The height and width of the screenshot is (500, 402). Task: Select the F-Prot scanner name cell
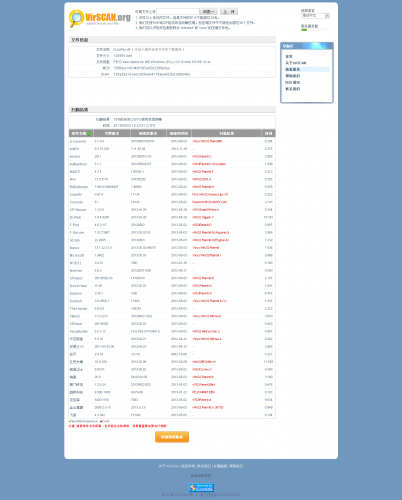[x=74, y=225]
